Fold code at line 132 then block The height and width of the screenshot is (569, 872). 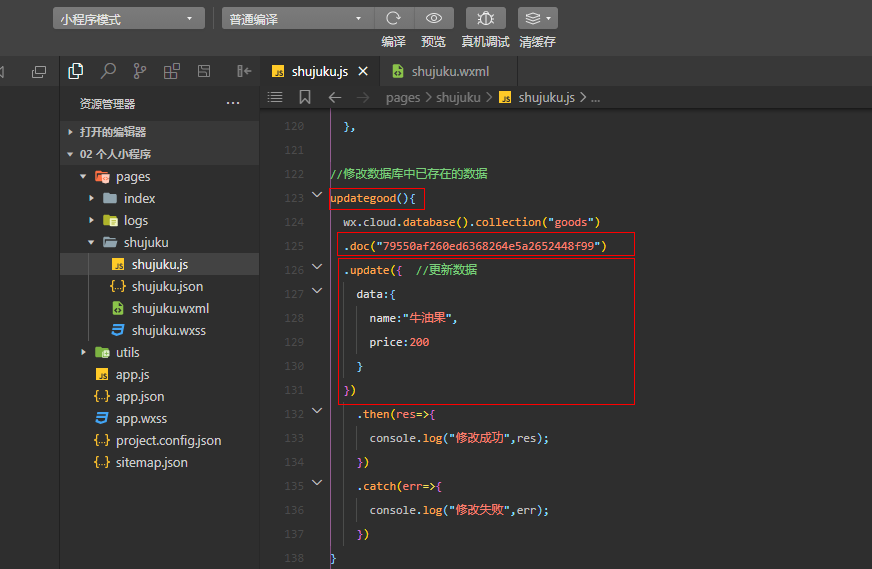[x=317, y=410]
